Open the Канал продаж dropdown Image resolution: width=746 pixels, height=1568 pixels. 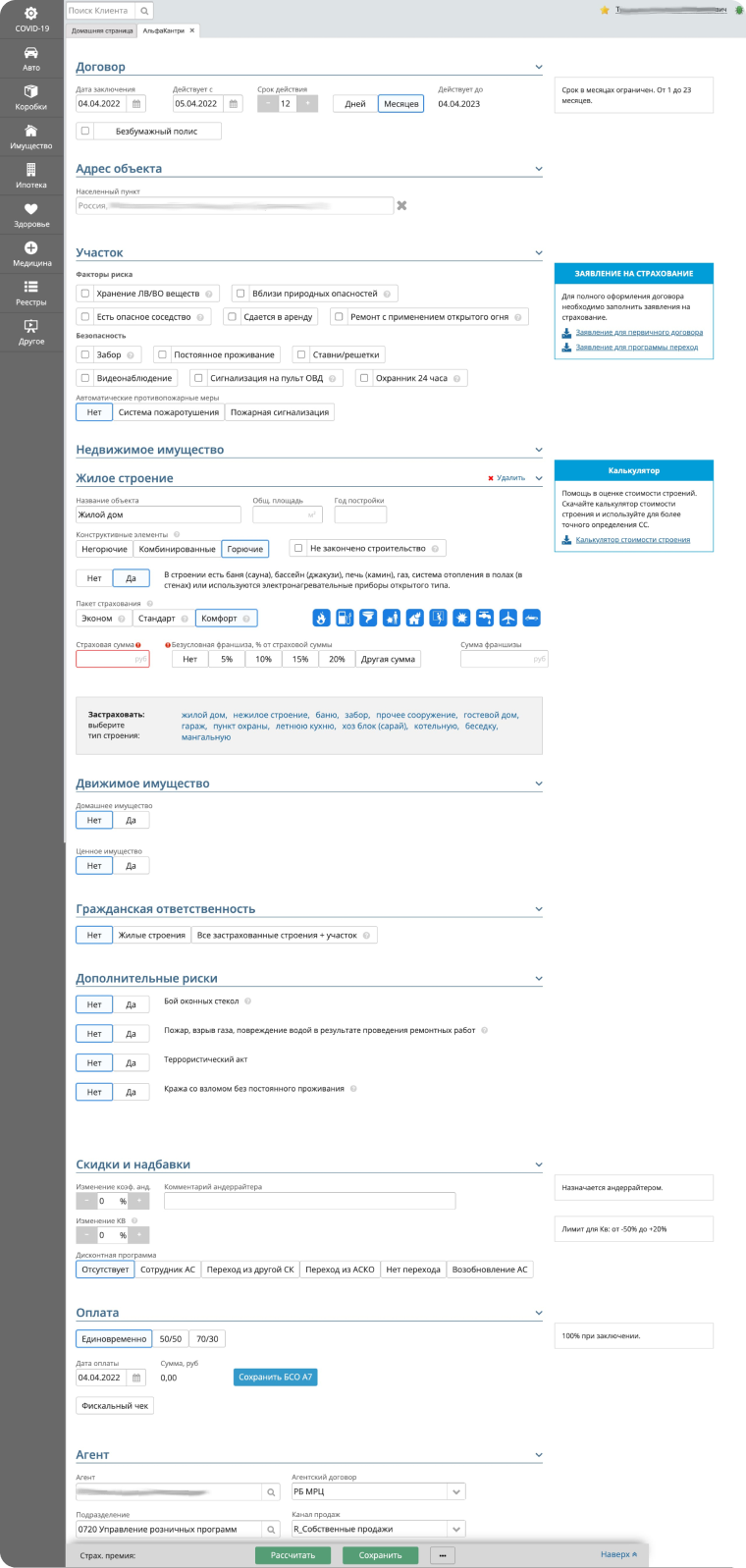tap(455, 1529)
